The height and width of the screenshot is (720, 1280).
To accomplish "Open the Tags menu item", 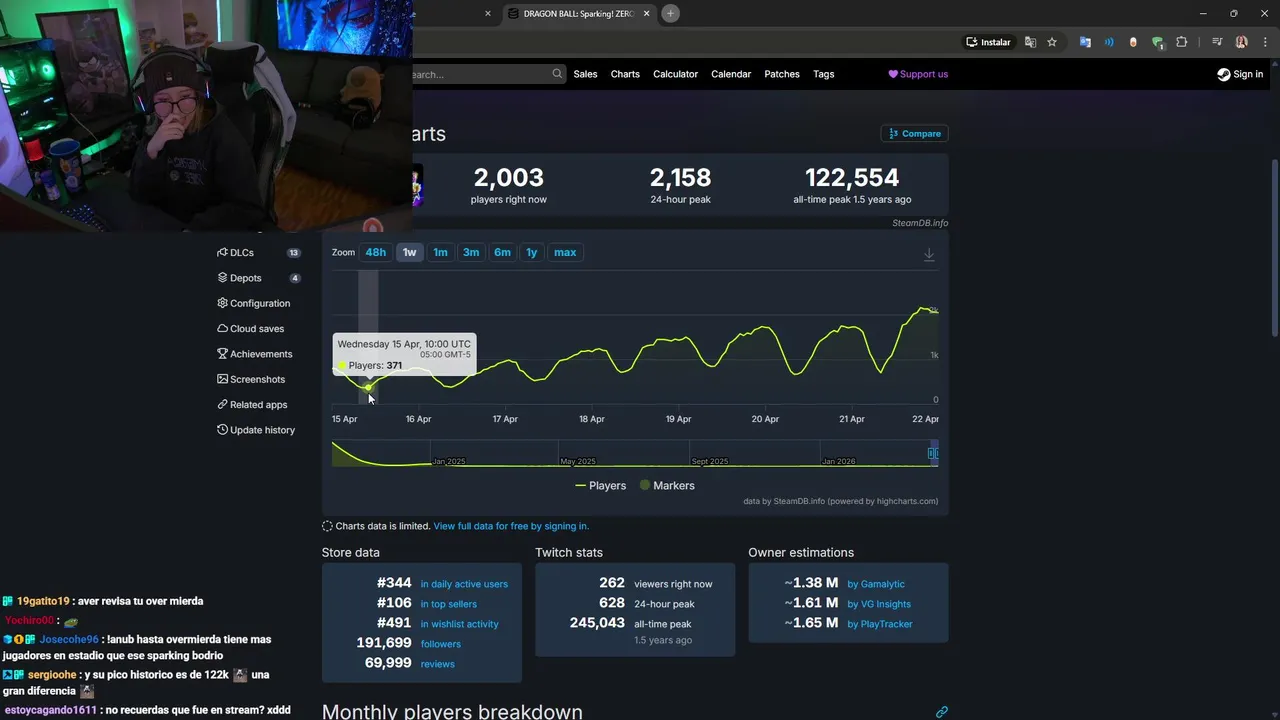I will [x=824, y=74].
